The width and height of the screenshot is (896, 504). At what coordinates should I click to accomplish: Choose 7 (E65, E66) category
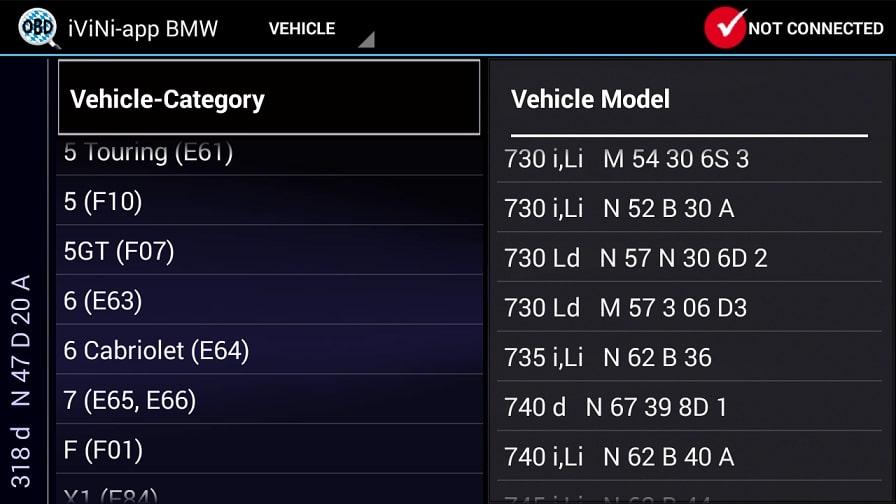(x=270, y=399)
